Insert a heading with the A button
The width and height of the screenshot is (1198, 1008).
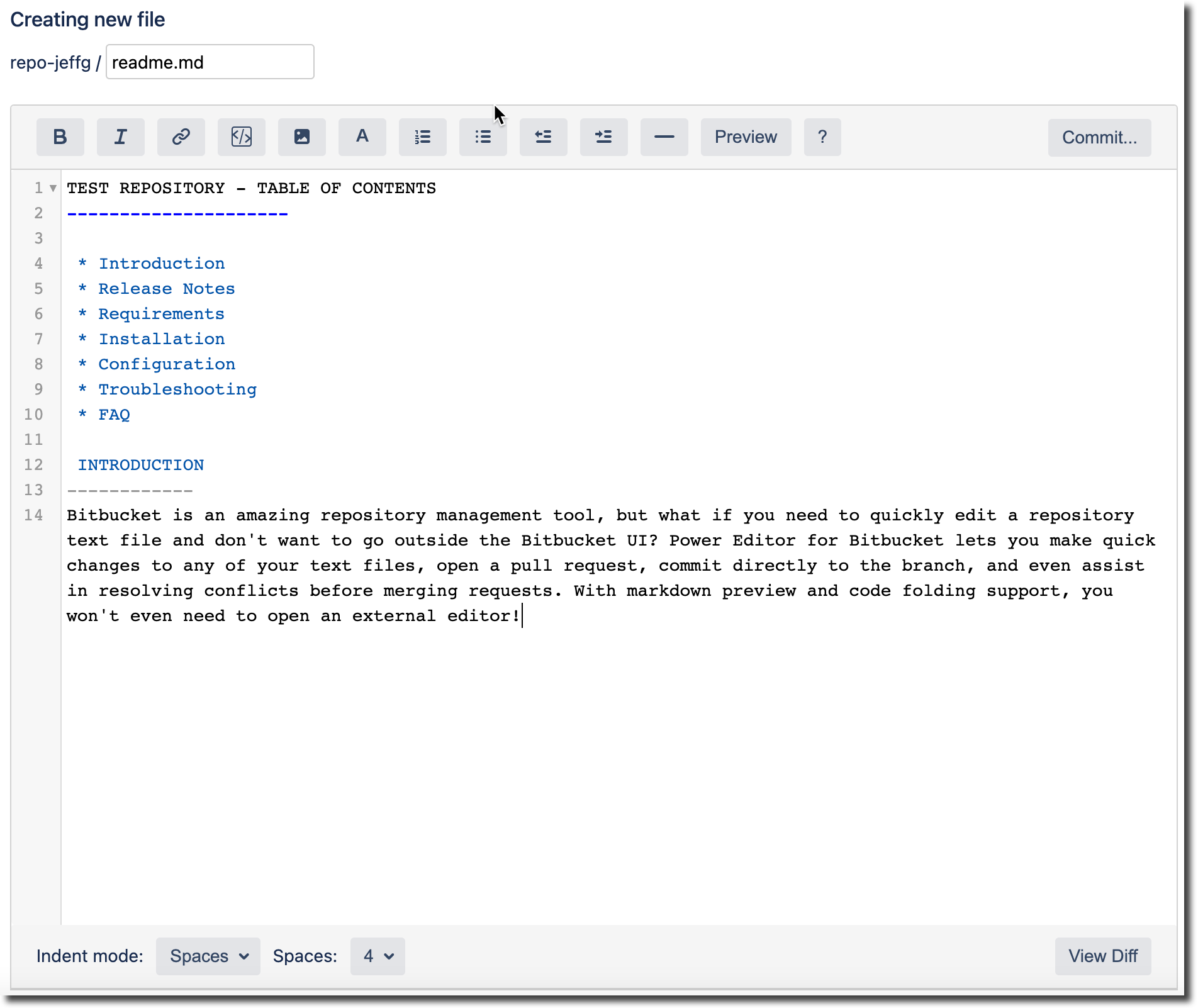pyautogui.click(x=362, y=137)
